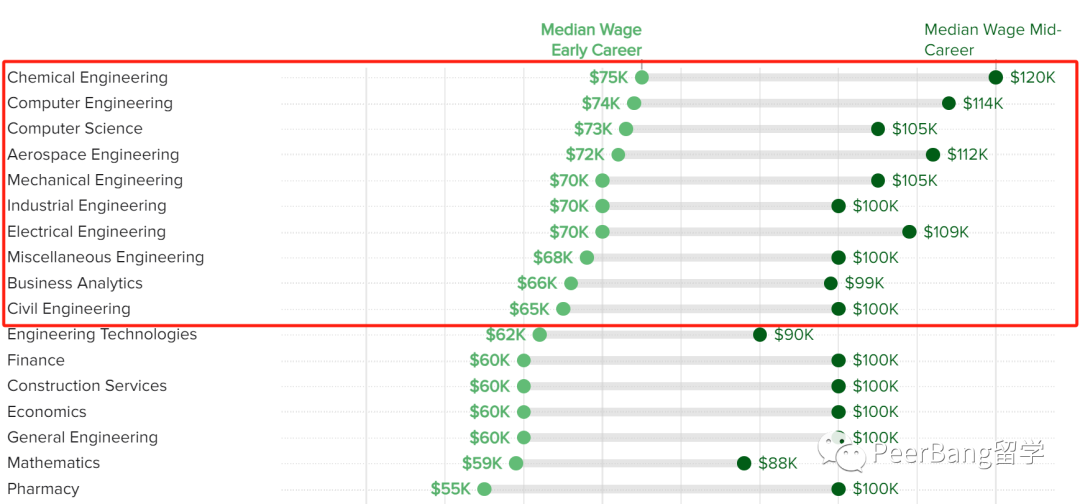The width and height of the screenshot is (1080, 504).
Task: Click the Median Wage Early Career header
Action: click(591, 39)
